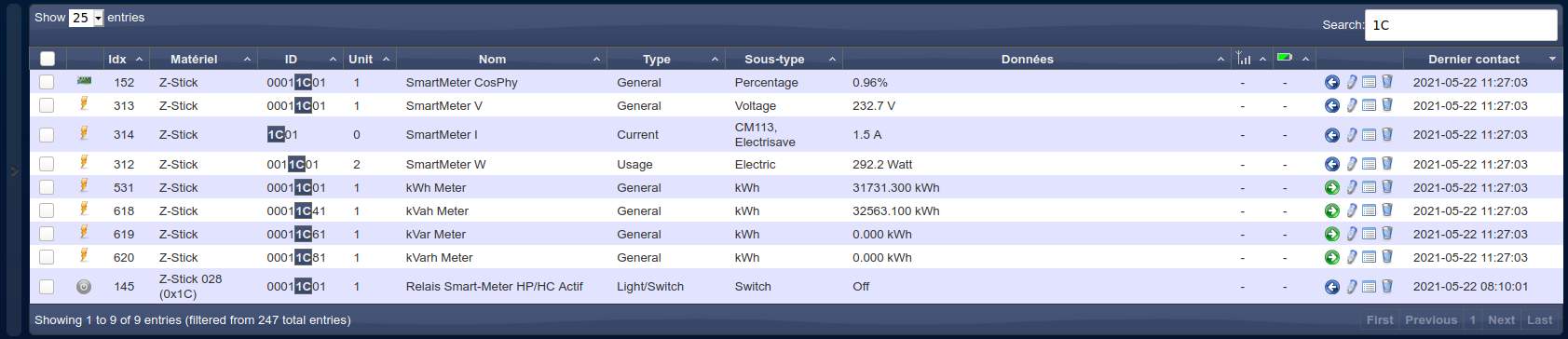
Task: Sort table by Nom column
Action: pos(501,59)
